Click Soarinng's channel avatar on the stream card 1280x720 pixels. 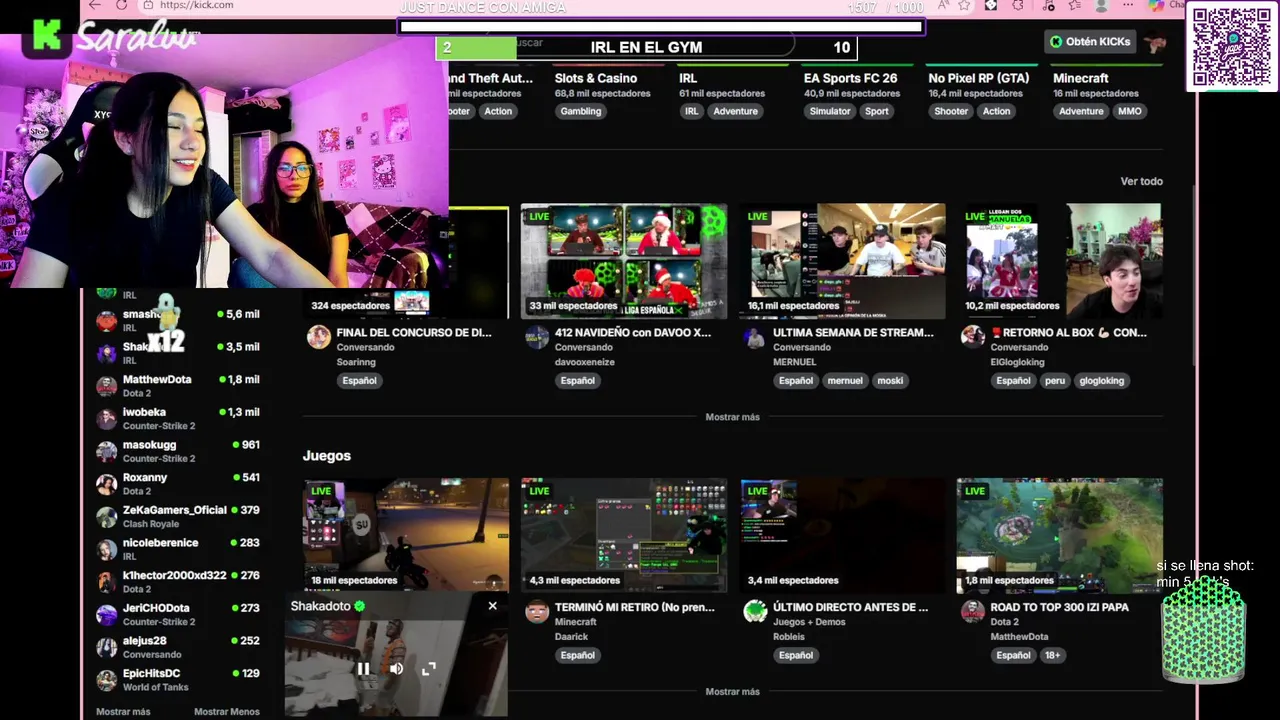319,337
